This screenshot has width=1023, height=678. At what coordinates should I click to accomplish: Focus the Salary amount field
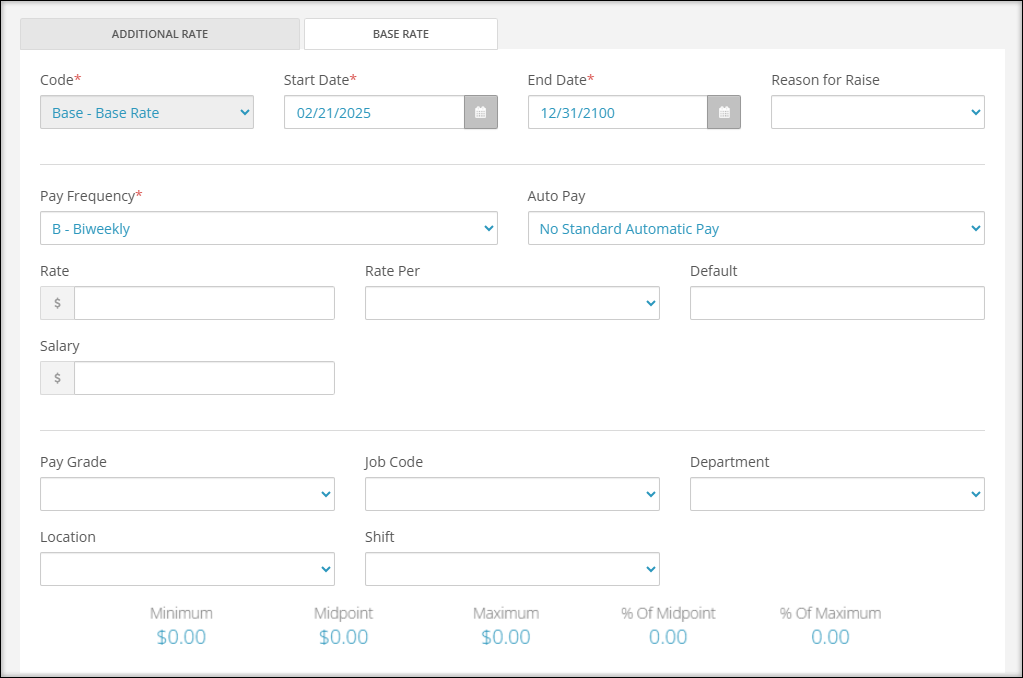point(204,378)
